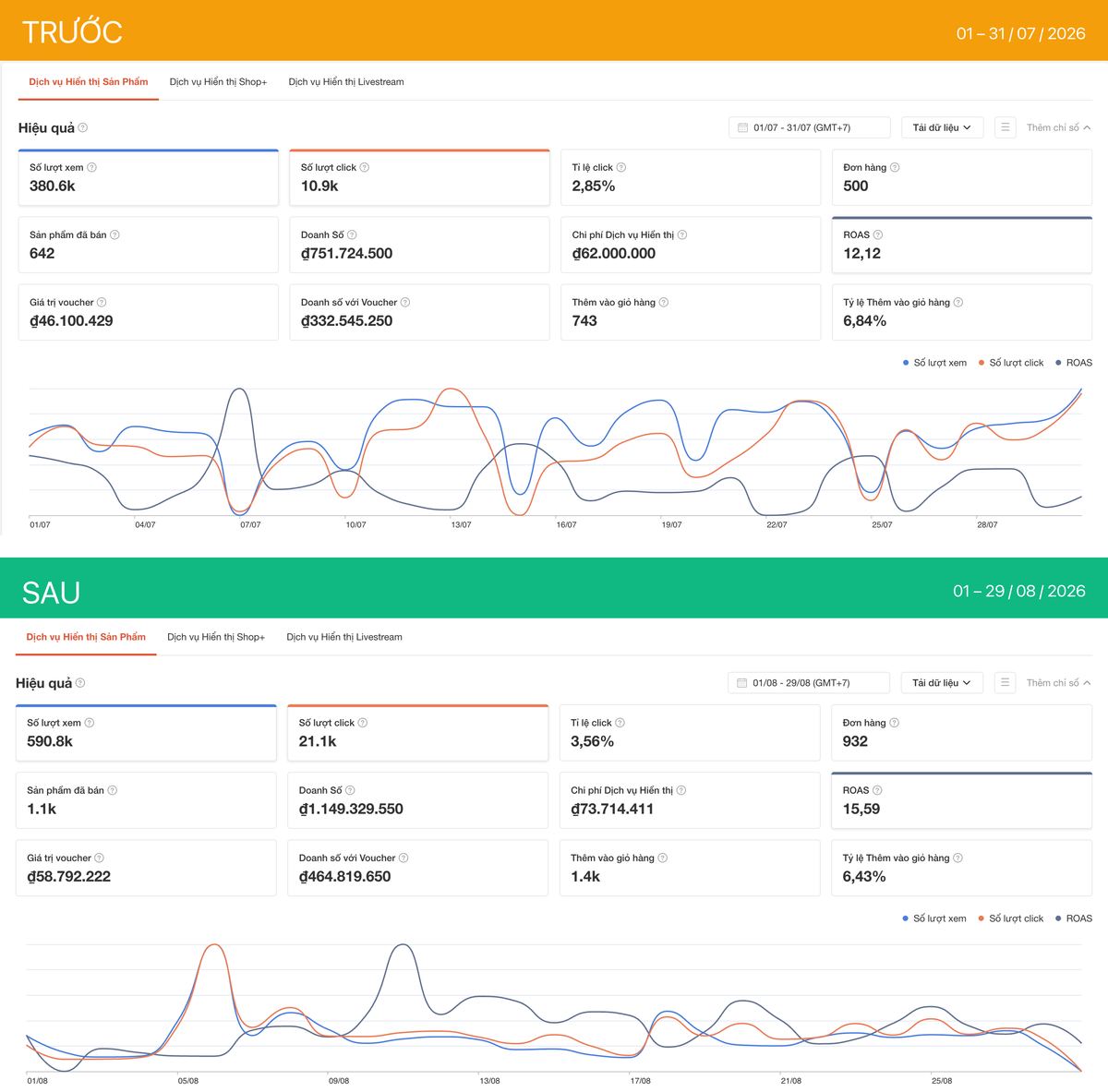Open Dịch vụ Hiển thị Livestream tab in SAU panel
This screenshot has width=1108, height=1092.
(x=344, y=637)
